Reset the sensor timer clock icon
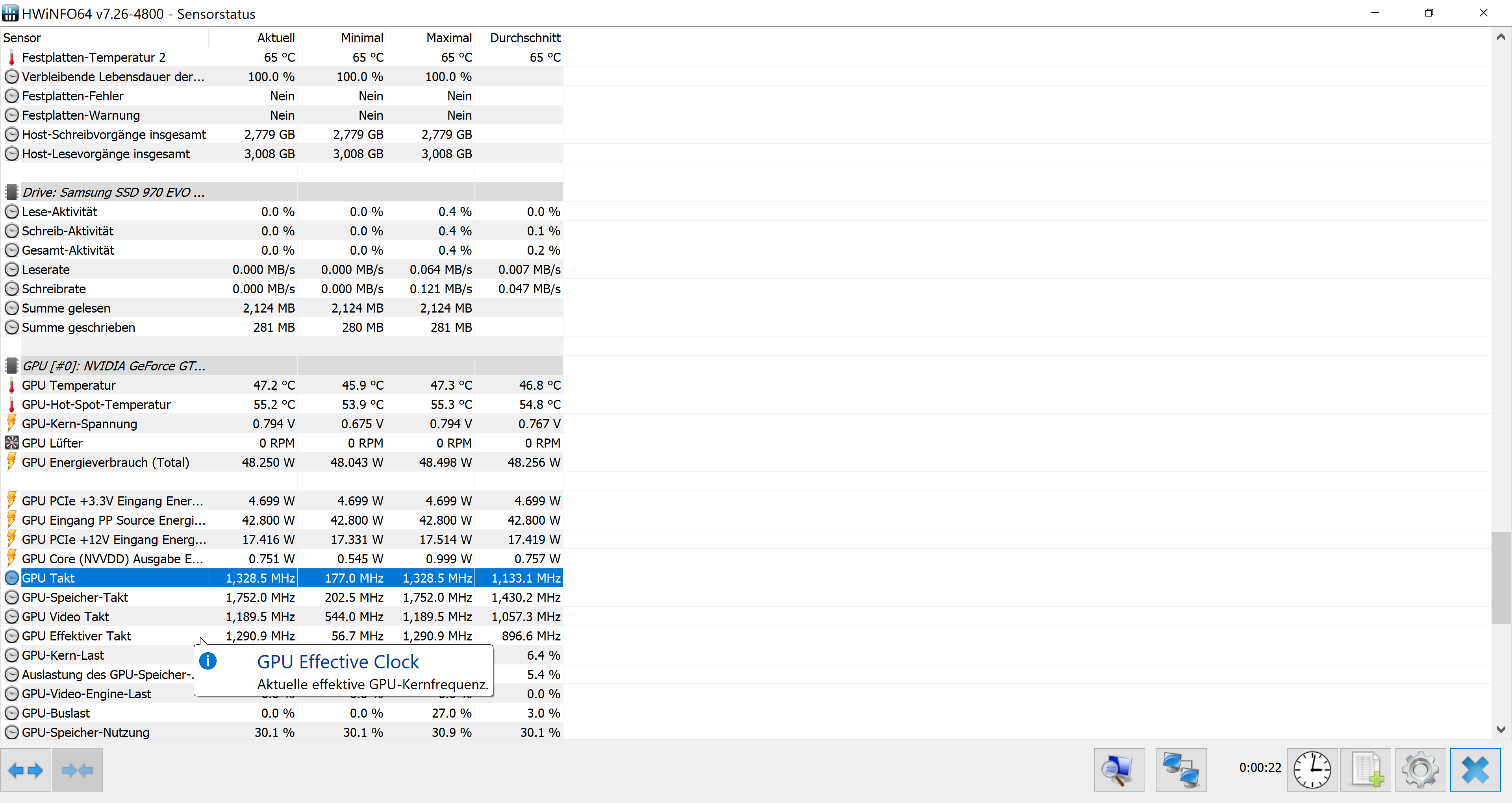Screen dimensions: 1512x803 pyautogui.click(x=1312, y=770)
